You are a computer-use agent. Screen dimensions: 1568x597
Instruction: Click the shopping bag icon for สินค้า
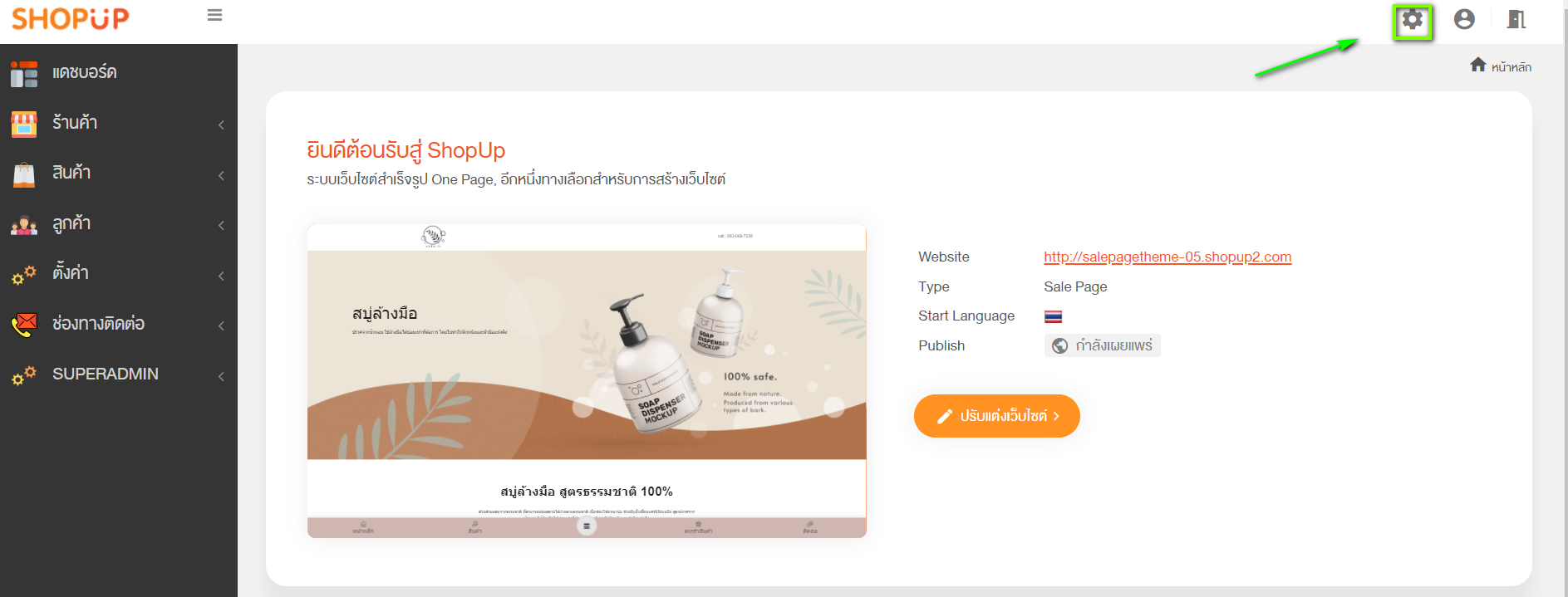click(x=24, y=174)
